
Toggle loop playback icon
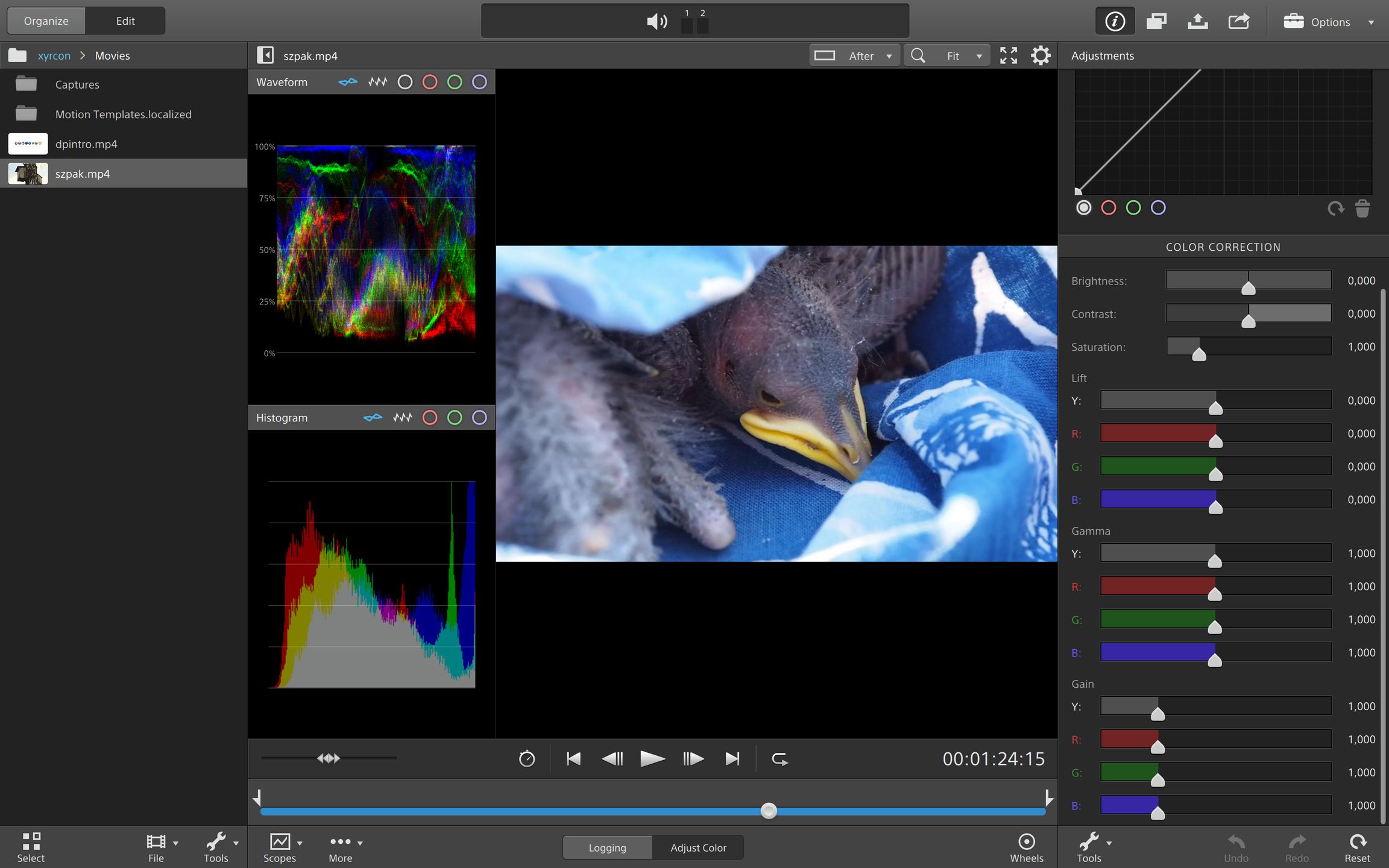click(780, 759)
